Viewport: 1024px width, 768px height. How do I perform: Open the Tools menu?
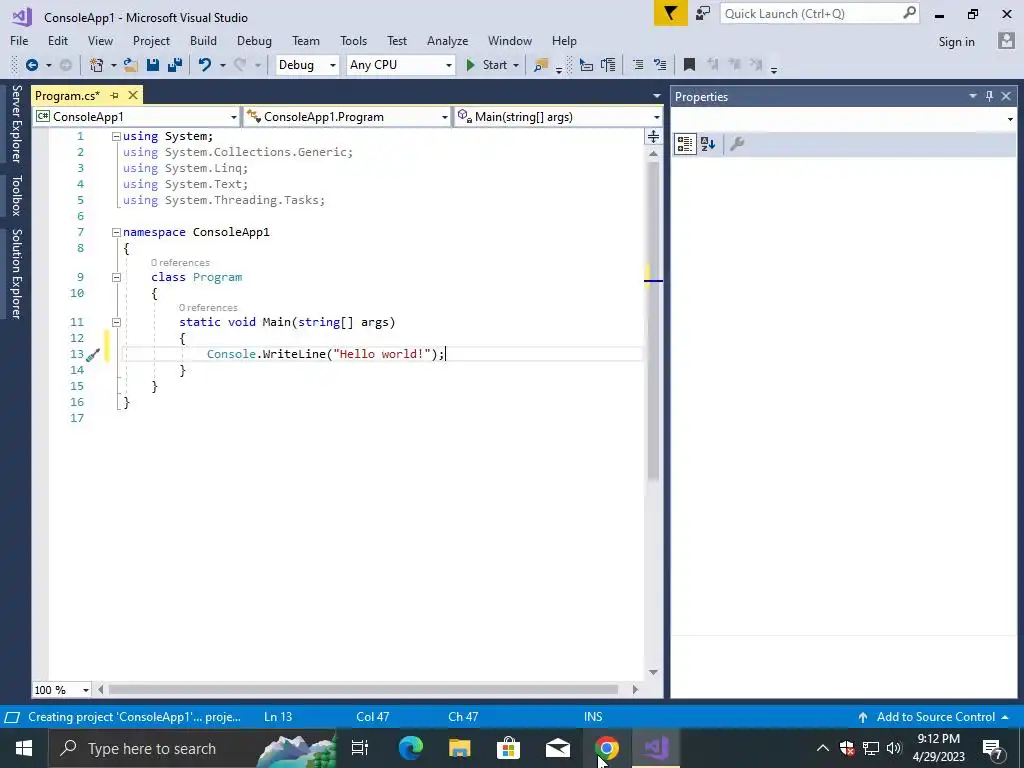click(x=353, y=40)
